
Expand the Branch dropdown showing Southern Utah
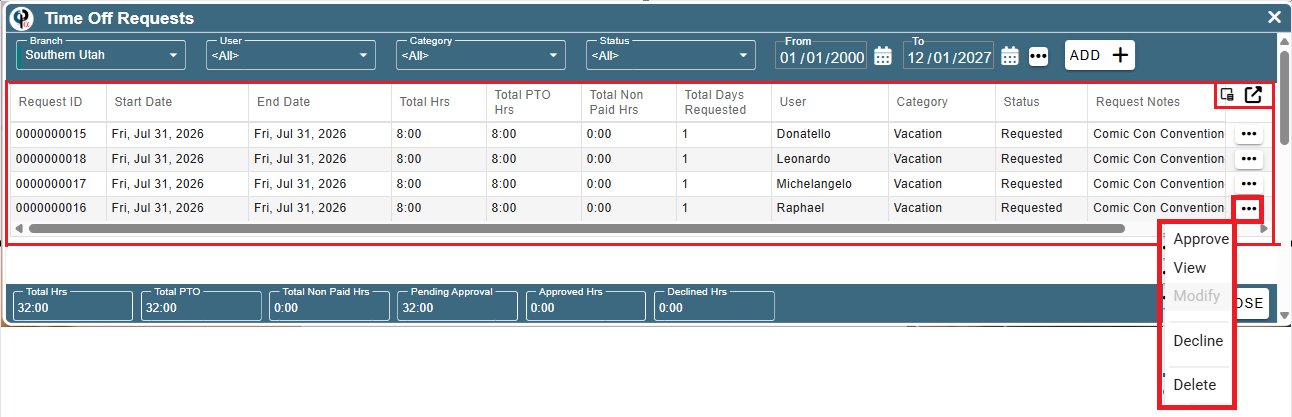coord(101,55)
